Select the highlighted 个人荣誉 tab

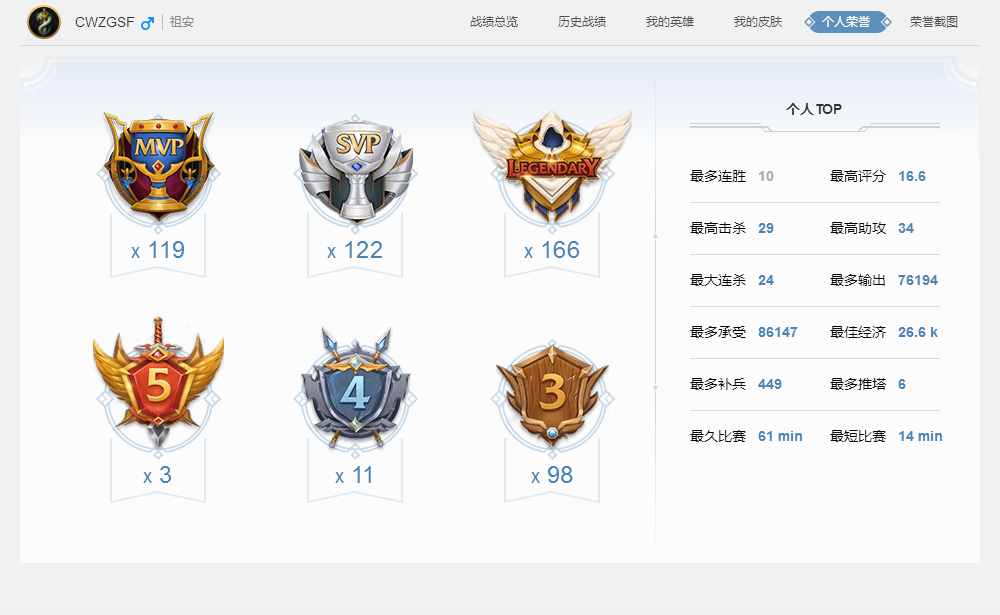point(848,22)
